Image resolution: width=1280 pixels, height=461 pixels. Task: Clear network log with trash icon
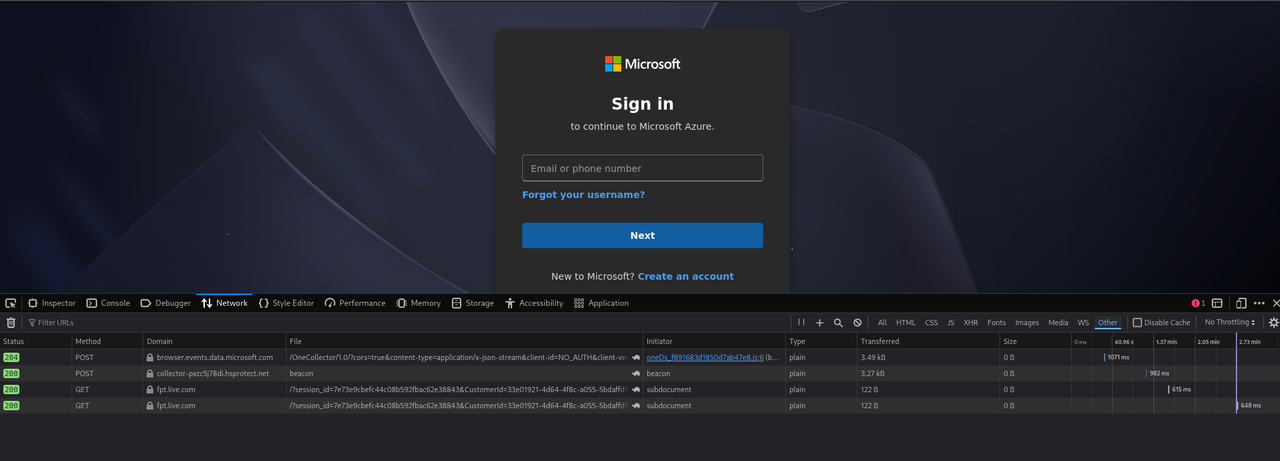11,323
